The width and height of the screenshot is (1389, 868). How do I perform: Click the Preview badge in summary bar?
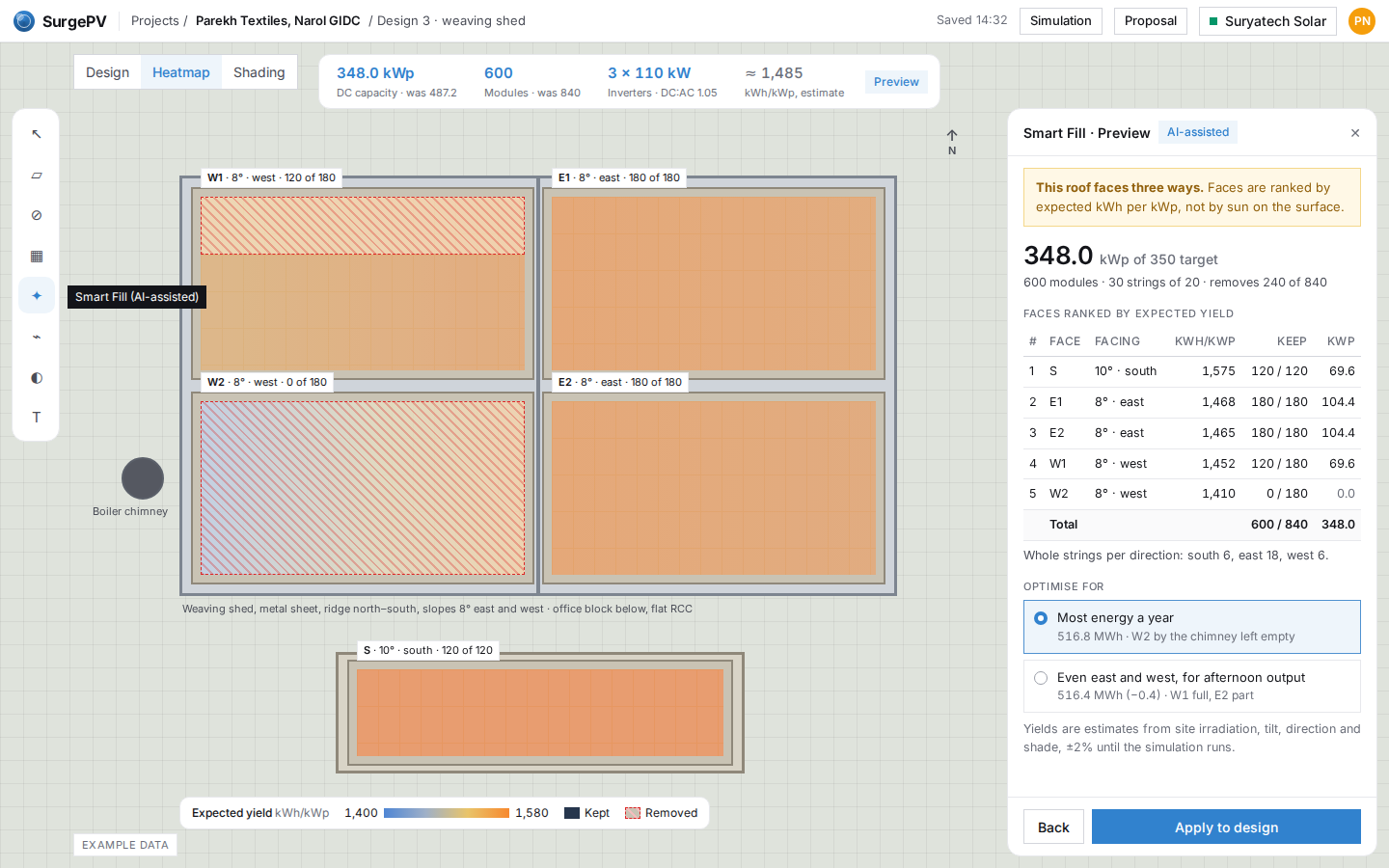pyautogui.click(x=896, y=82)
